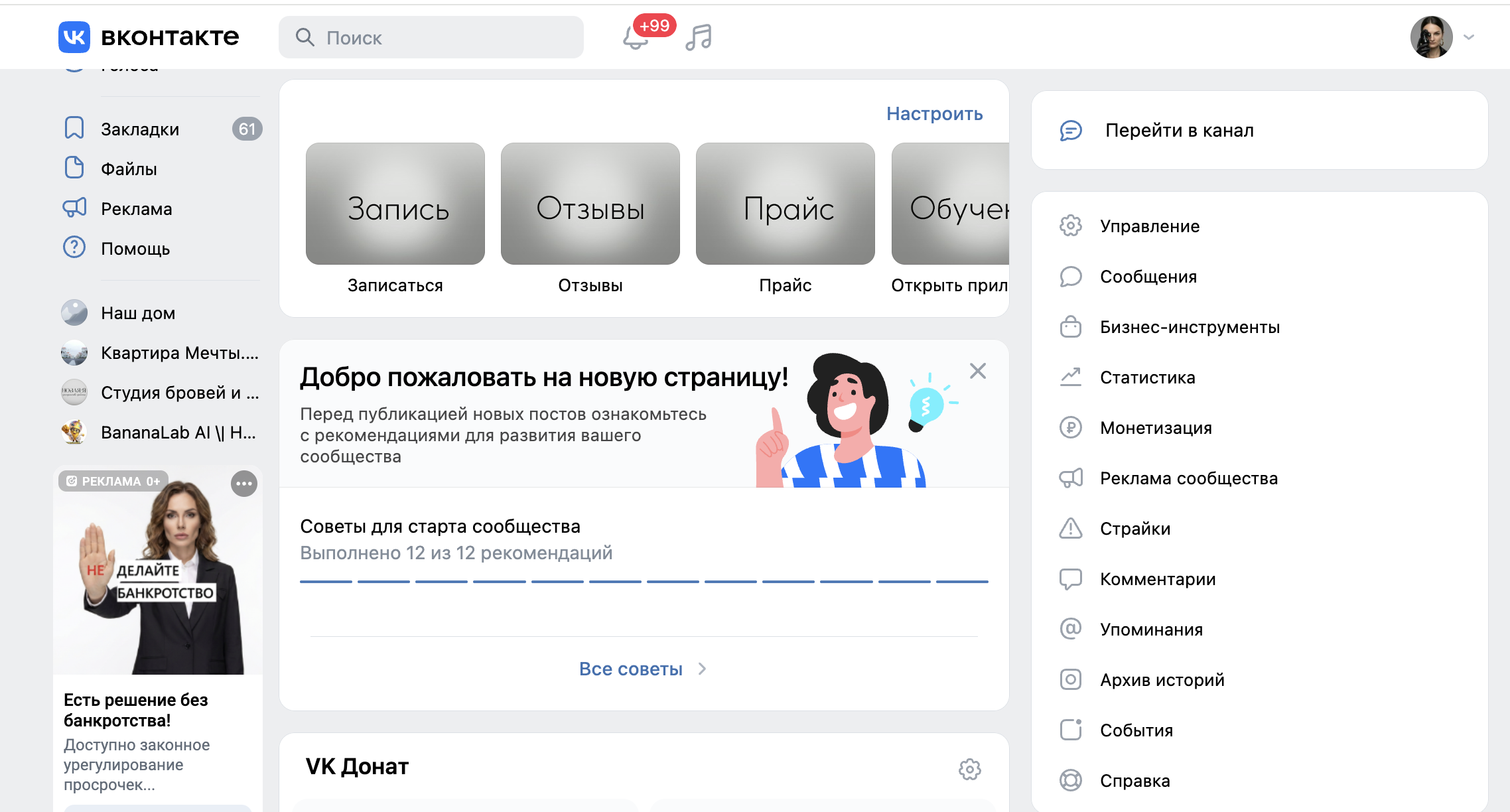Click the profile avatar photo
1510x812 pixels.
(1431, 37)
